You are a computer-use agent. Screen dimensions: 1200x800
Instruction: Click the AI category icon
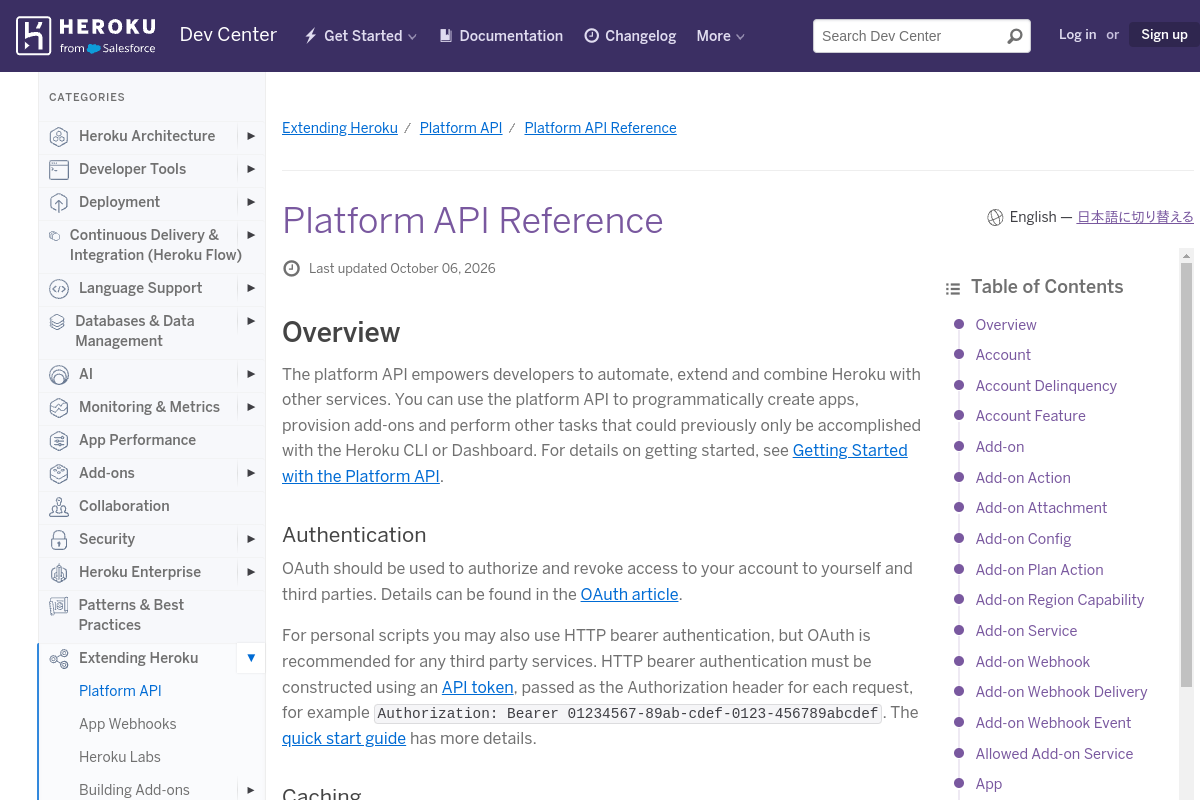59,375
